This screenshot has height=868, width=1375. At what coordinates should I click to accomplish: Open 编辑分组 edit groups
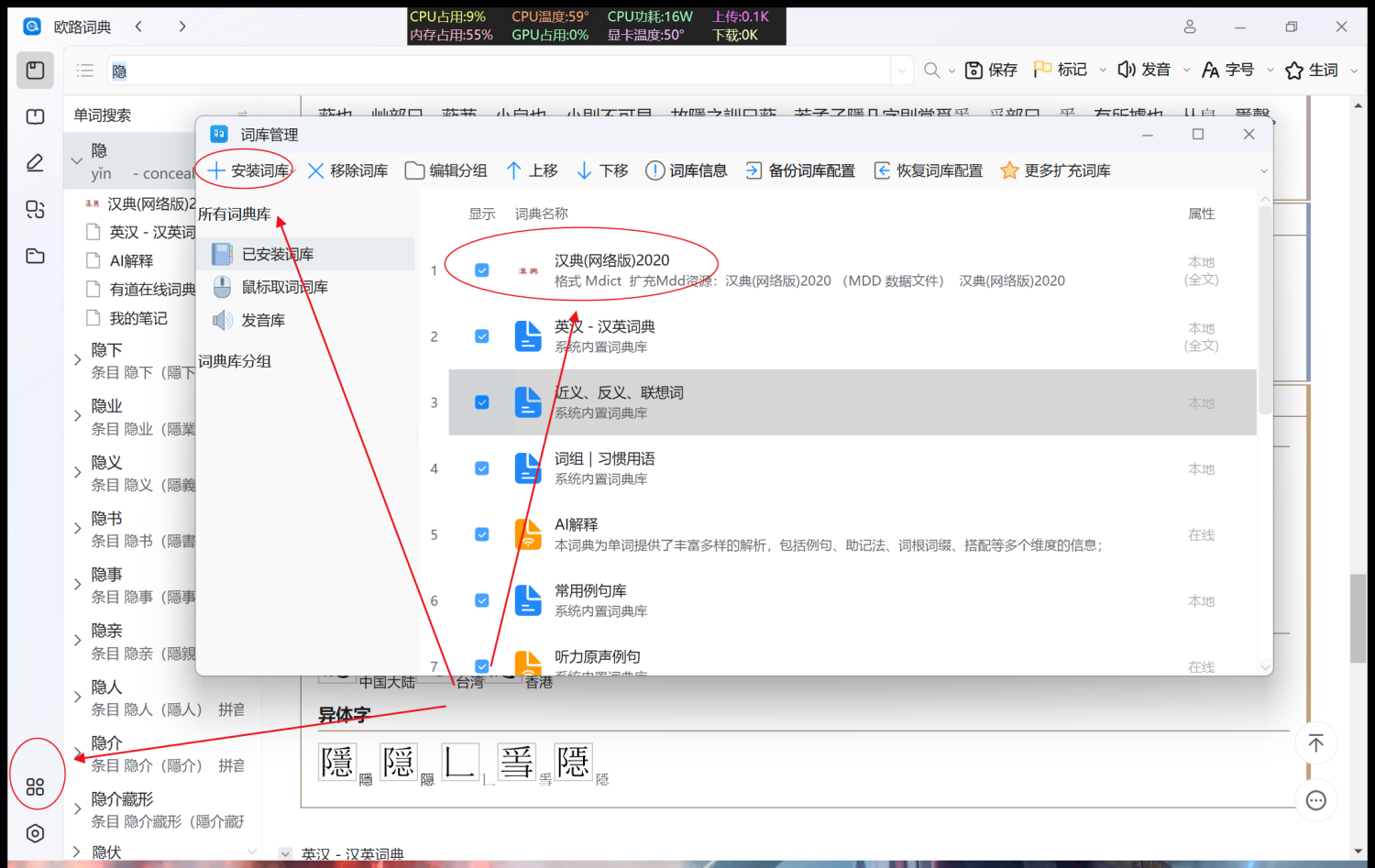tap(446, 170)
